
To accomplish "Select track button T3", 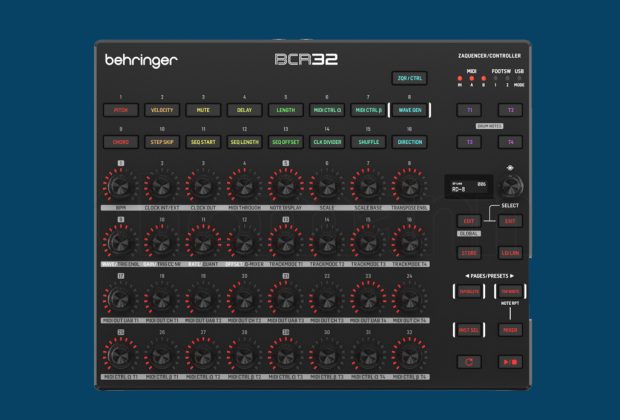I will click(469, 142).
